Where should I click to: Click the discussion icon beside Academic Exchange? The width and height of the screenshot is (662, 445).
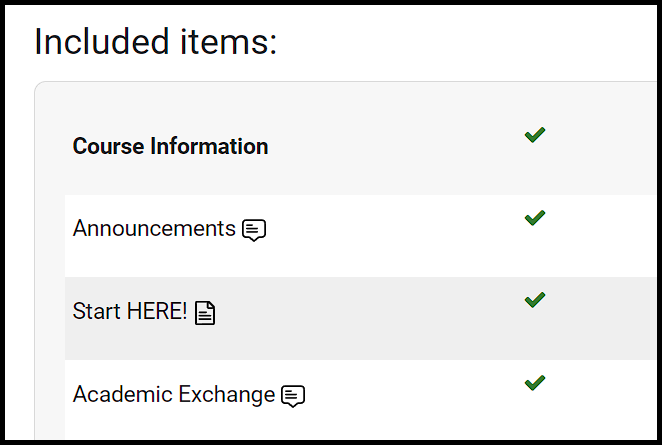293,396
